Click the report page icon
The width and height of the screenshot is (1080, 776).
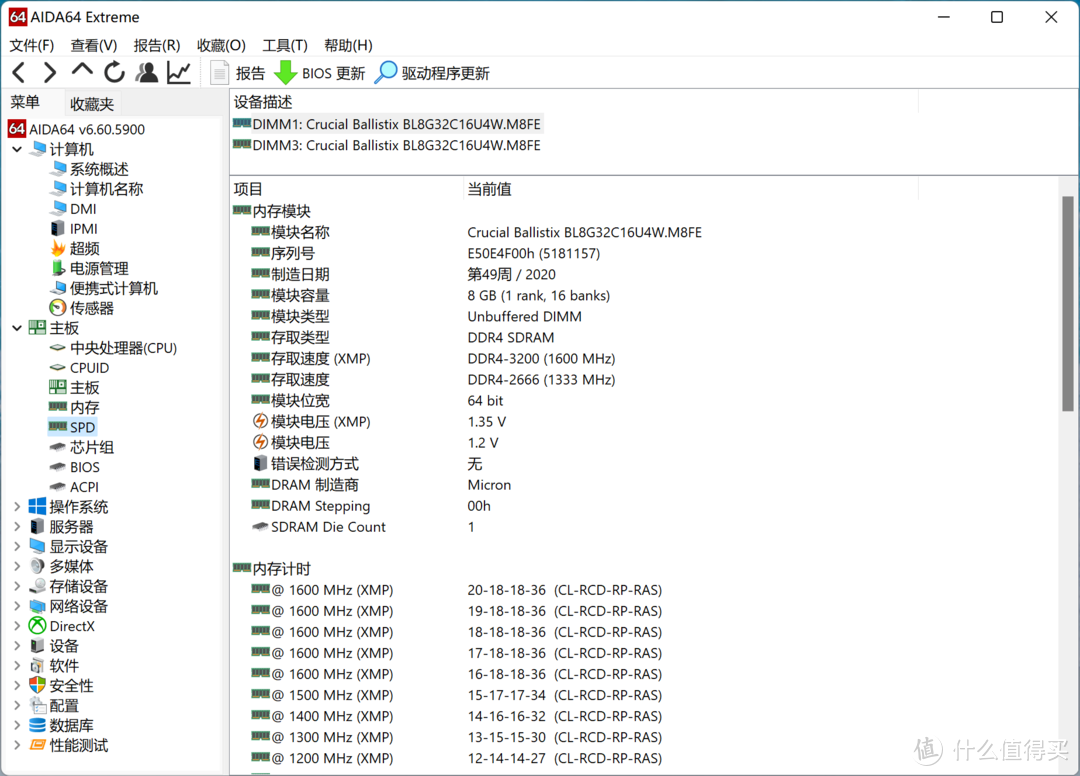point(219,72)
